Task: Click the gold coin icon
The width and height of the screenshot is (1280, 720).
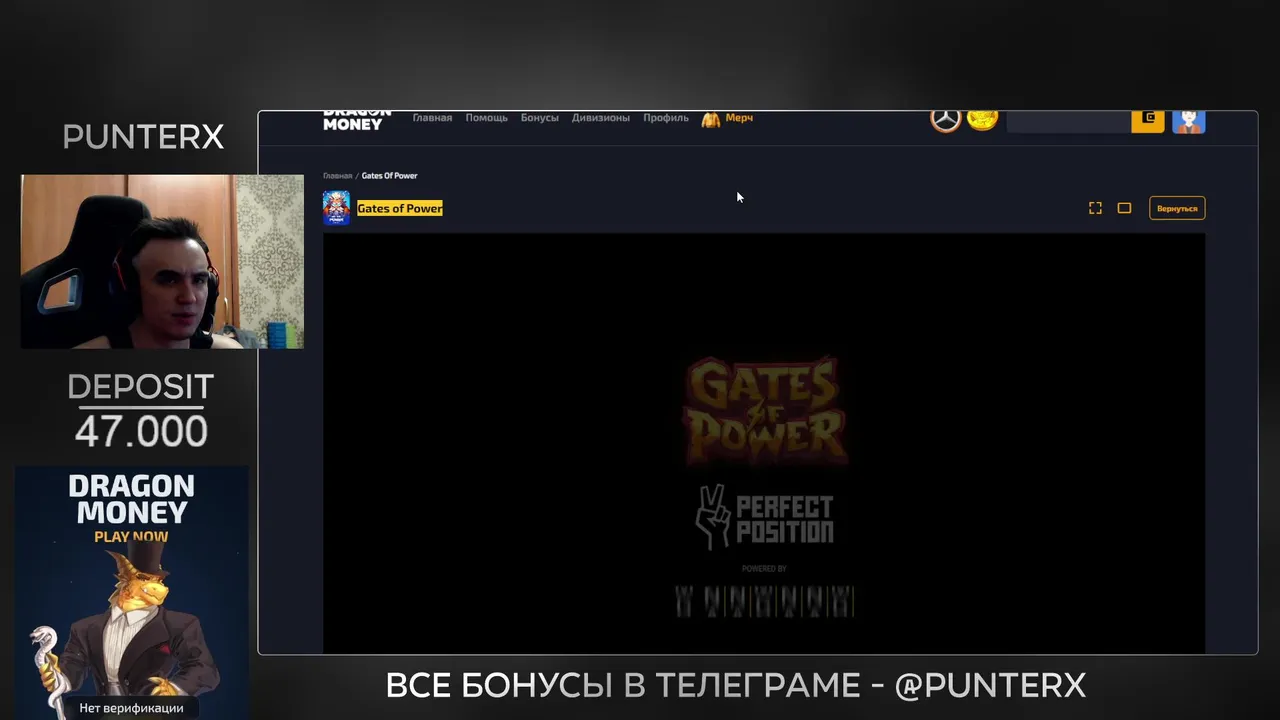Action: coord(982,120)
